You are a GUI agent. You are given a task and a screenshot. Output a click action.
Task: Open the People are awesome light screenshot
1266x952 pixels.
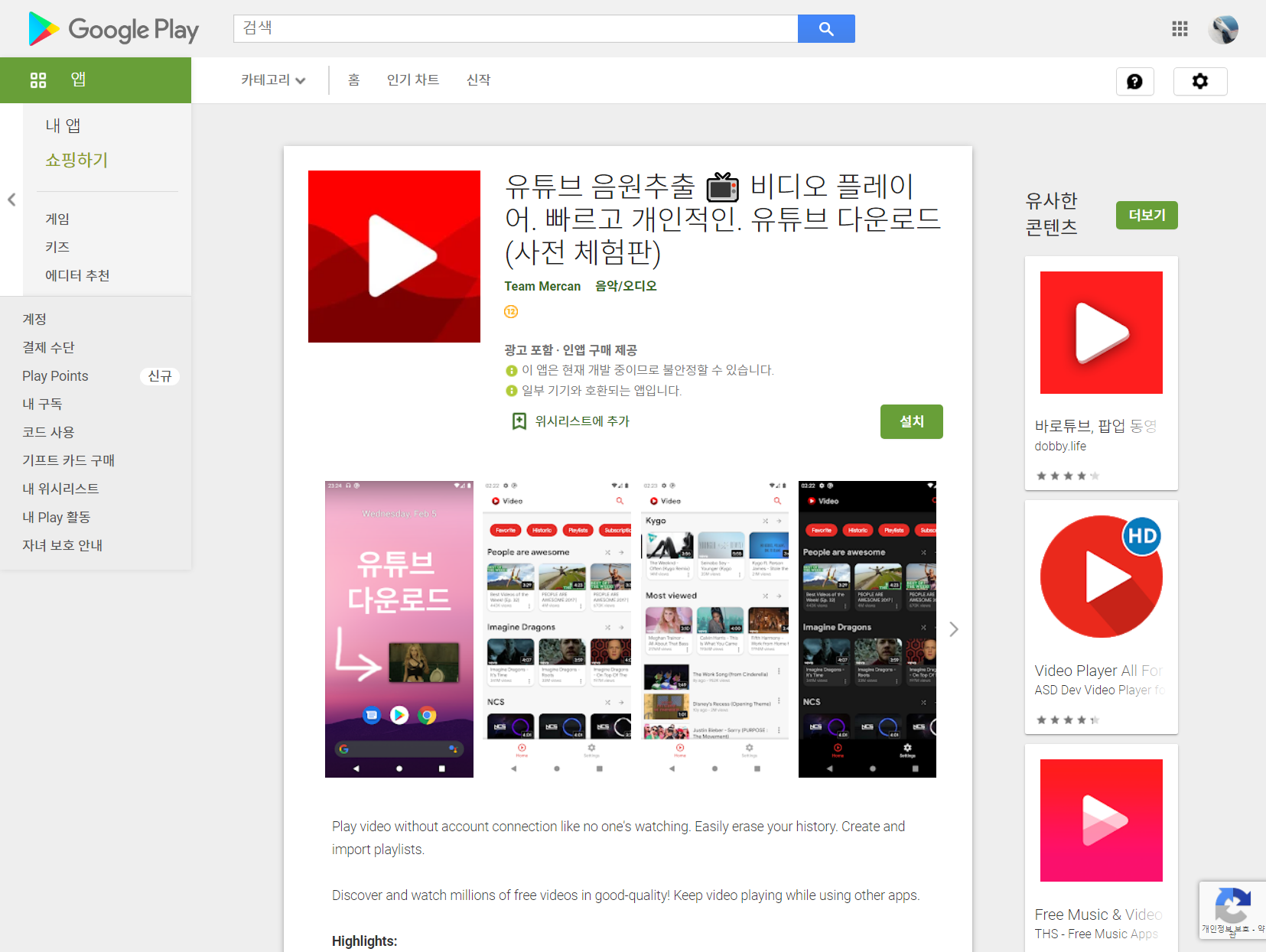[558, 629]
